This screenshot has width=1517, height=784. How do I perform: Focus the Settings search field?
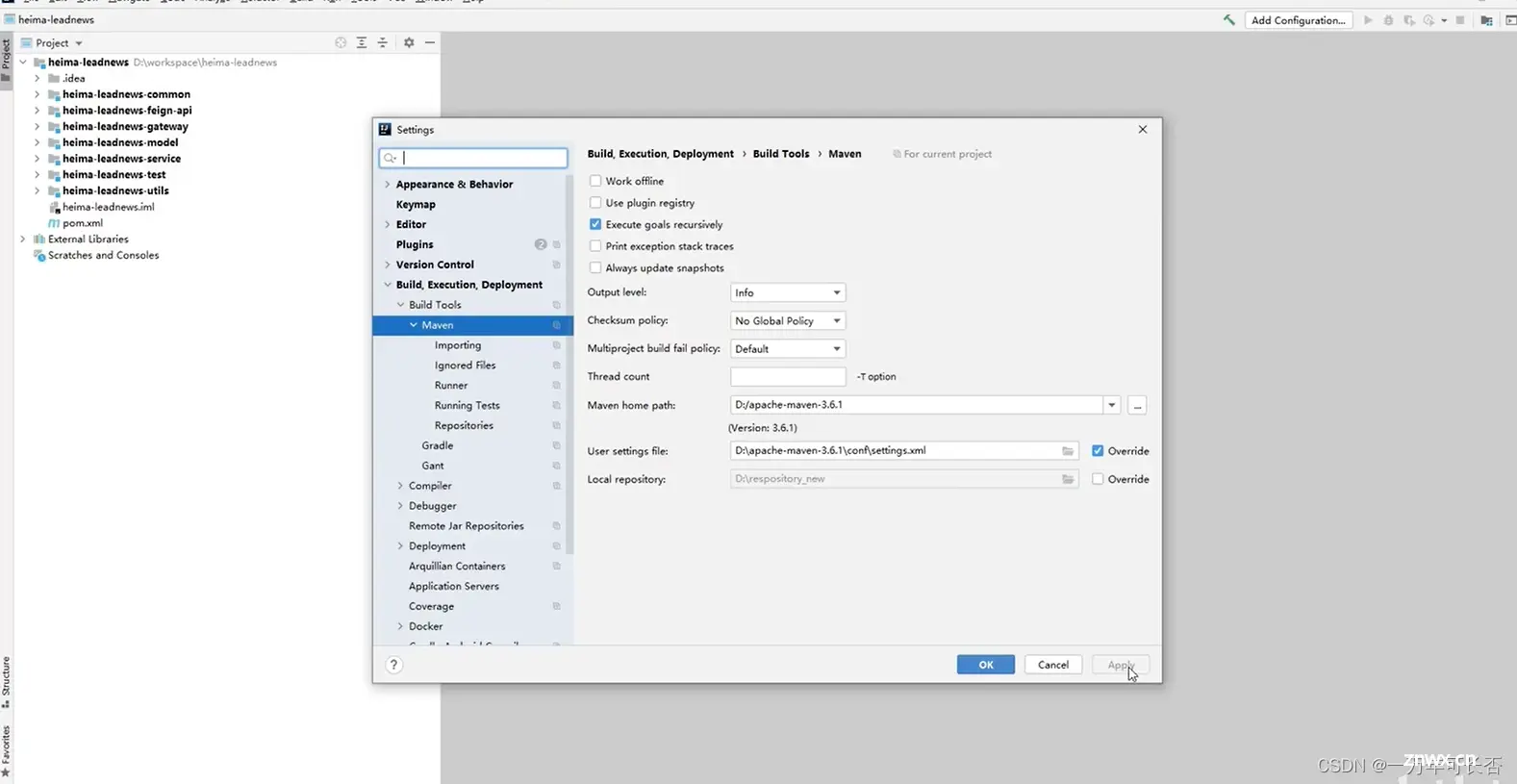click(473, 158)
